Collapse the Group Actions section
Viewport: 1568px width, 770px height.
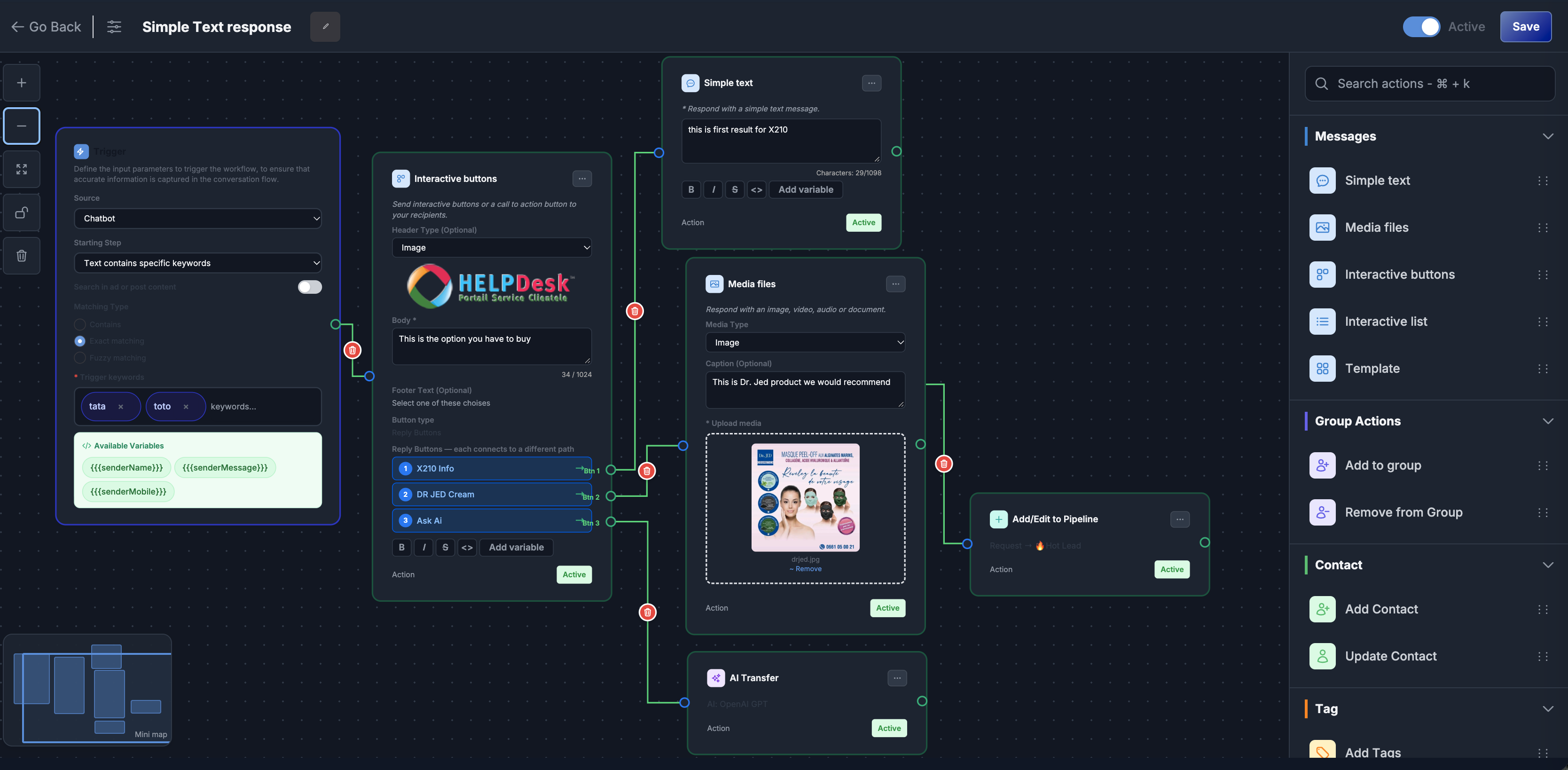[1548, 421]
